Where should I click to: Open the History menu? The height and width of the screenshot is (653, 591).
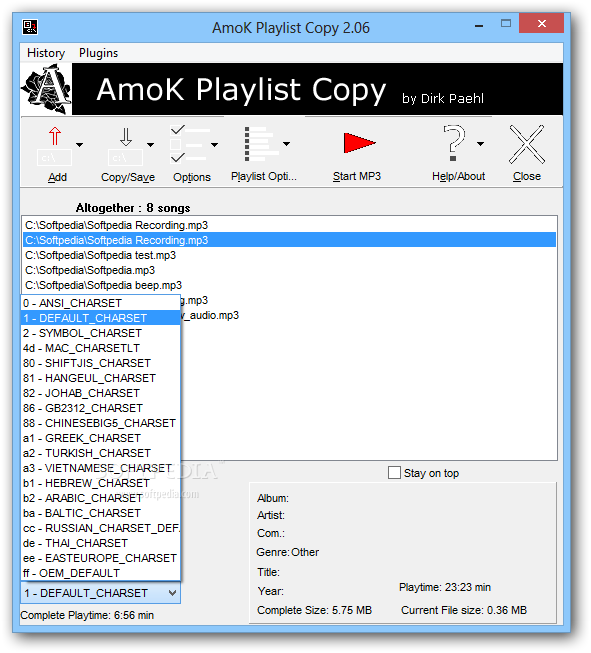[x=46, y=53]
